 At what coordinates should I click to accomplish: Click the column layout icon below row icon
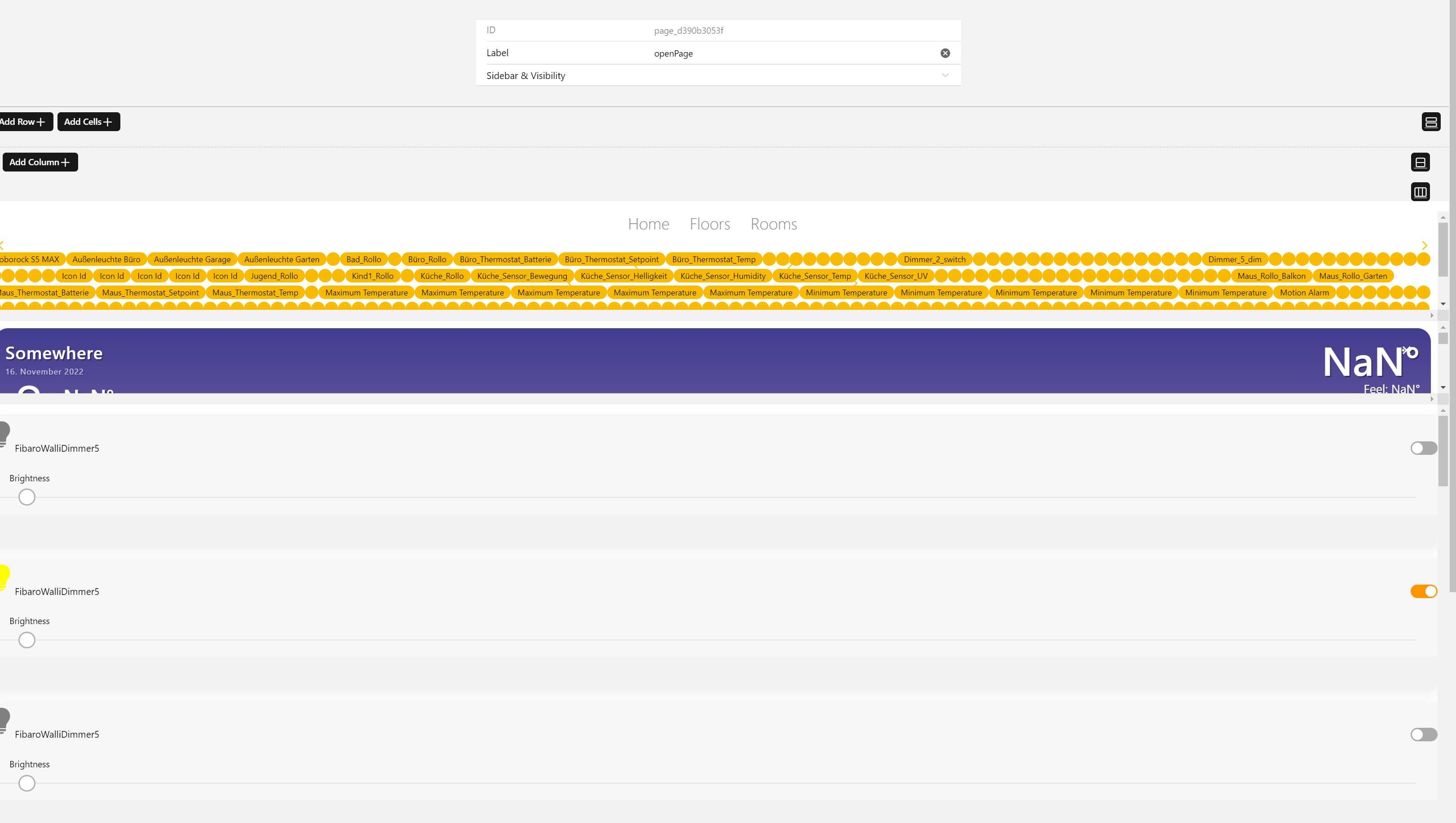[1420, 192]
